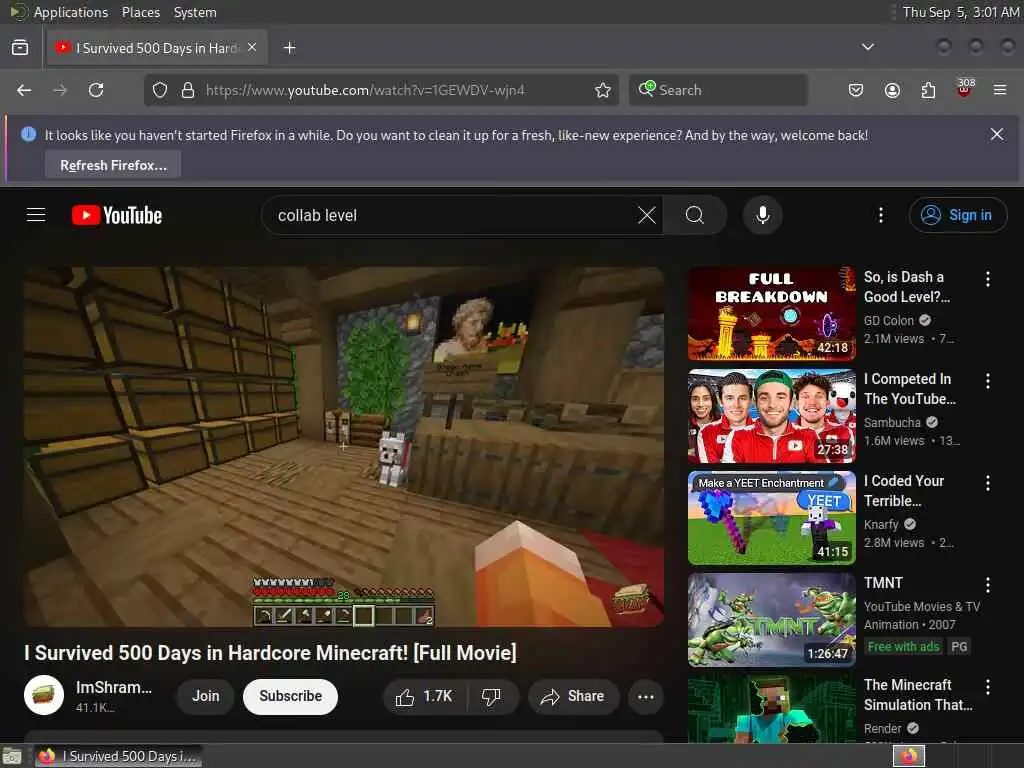
Task: Go back with the browser back arrow
Action: 24,90
